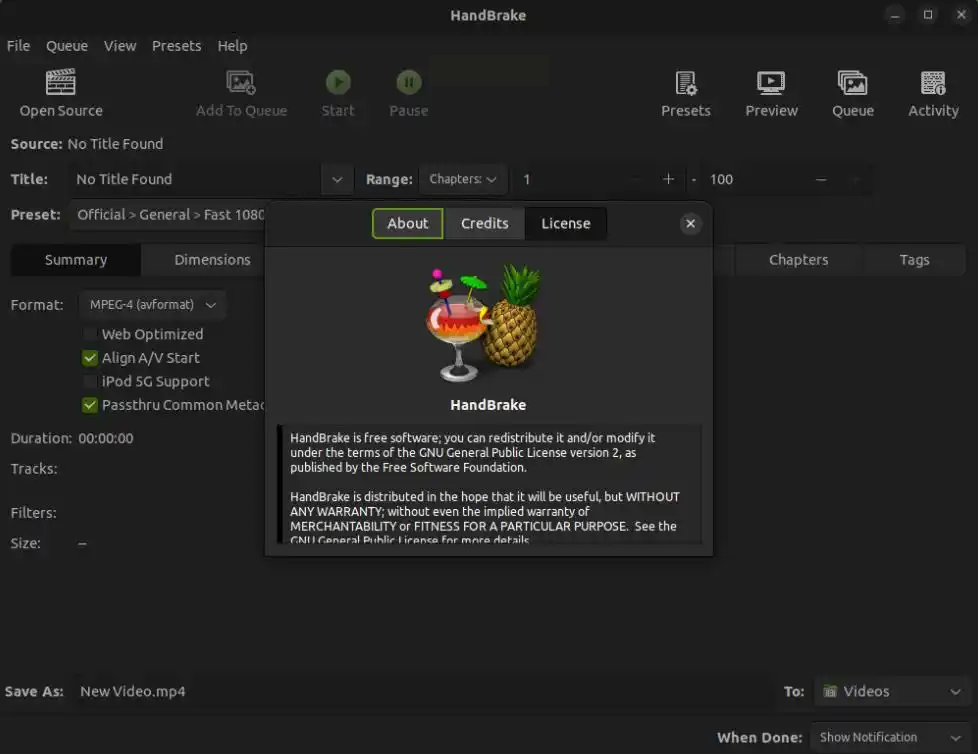
Task: Click the license text area in dialog
Action: [x=490, y=485]
